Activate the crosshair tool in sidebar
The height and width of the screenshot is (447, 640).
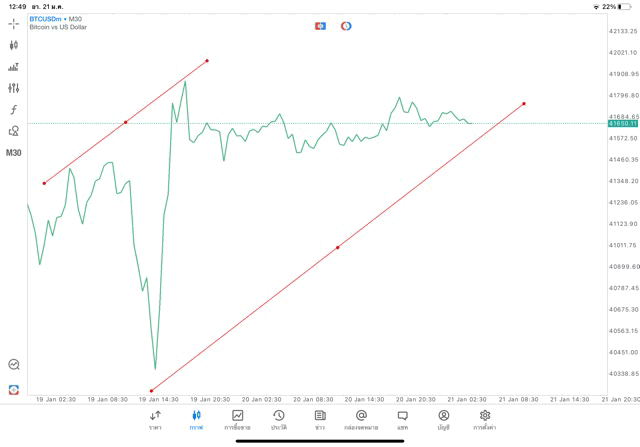coord(14,23)
